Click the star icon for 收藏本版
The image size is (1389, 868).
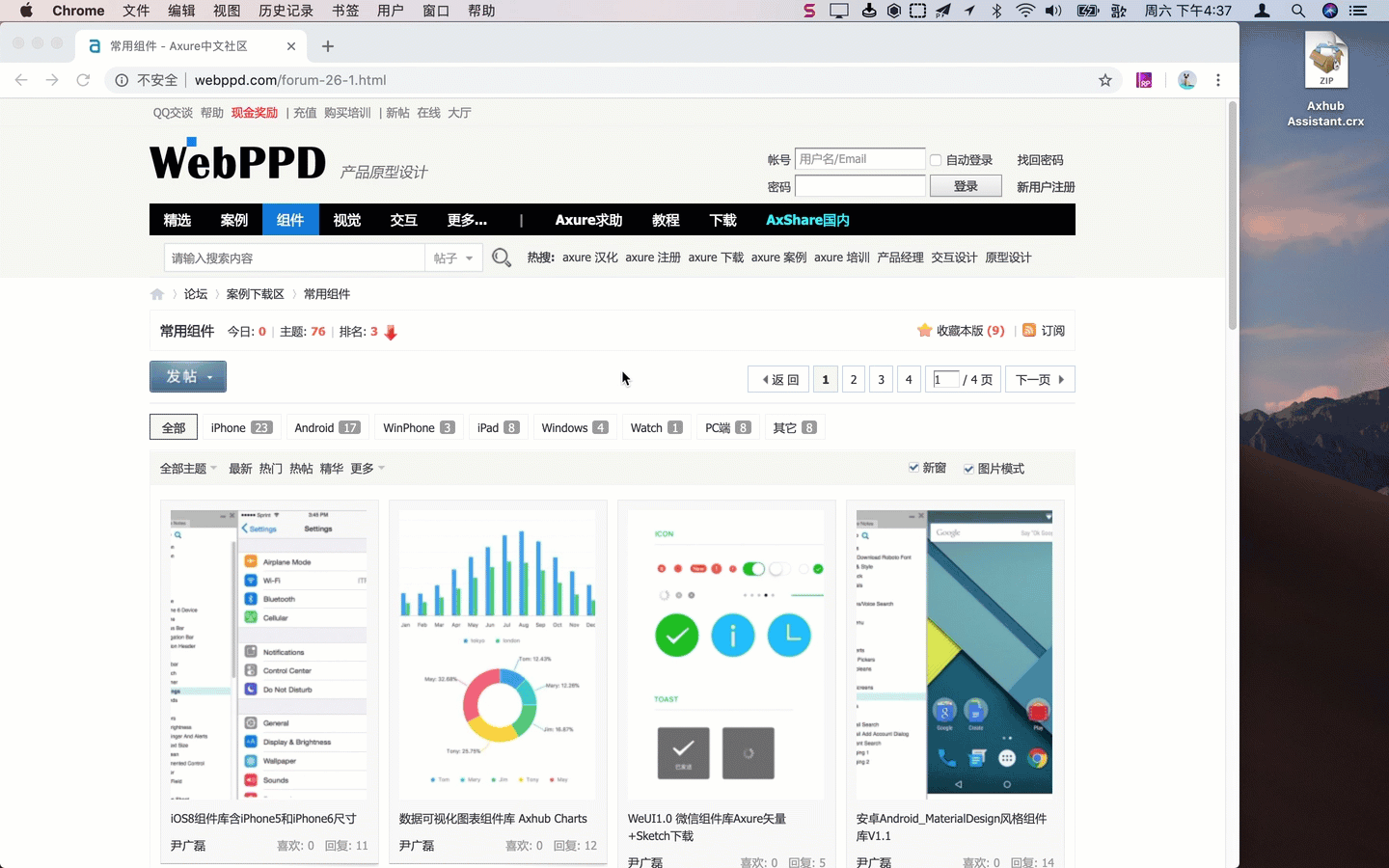point(924,331)
